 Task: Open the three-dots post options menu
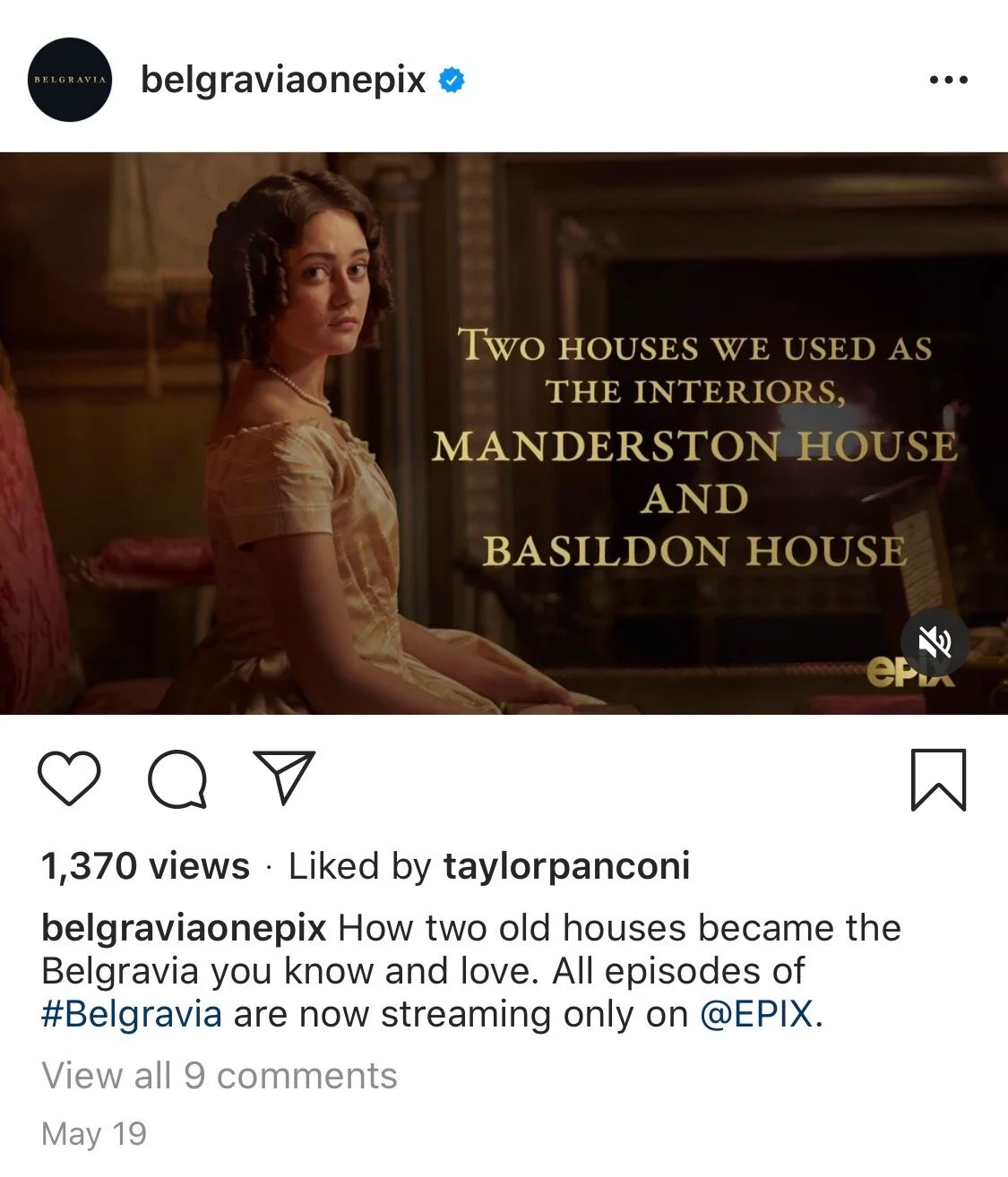pyautogui.click(x=948, y=80)
